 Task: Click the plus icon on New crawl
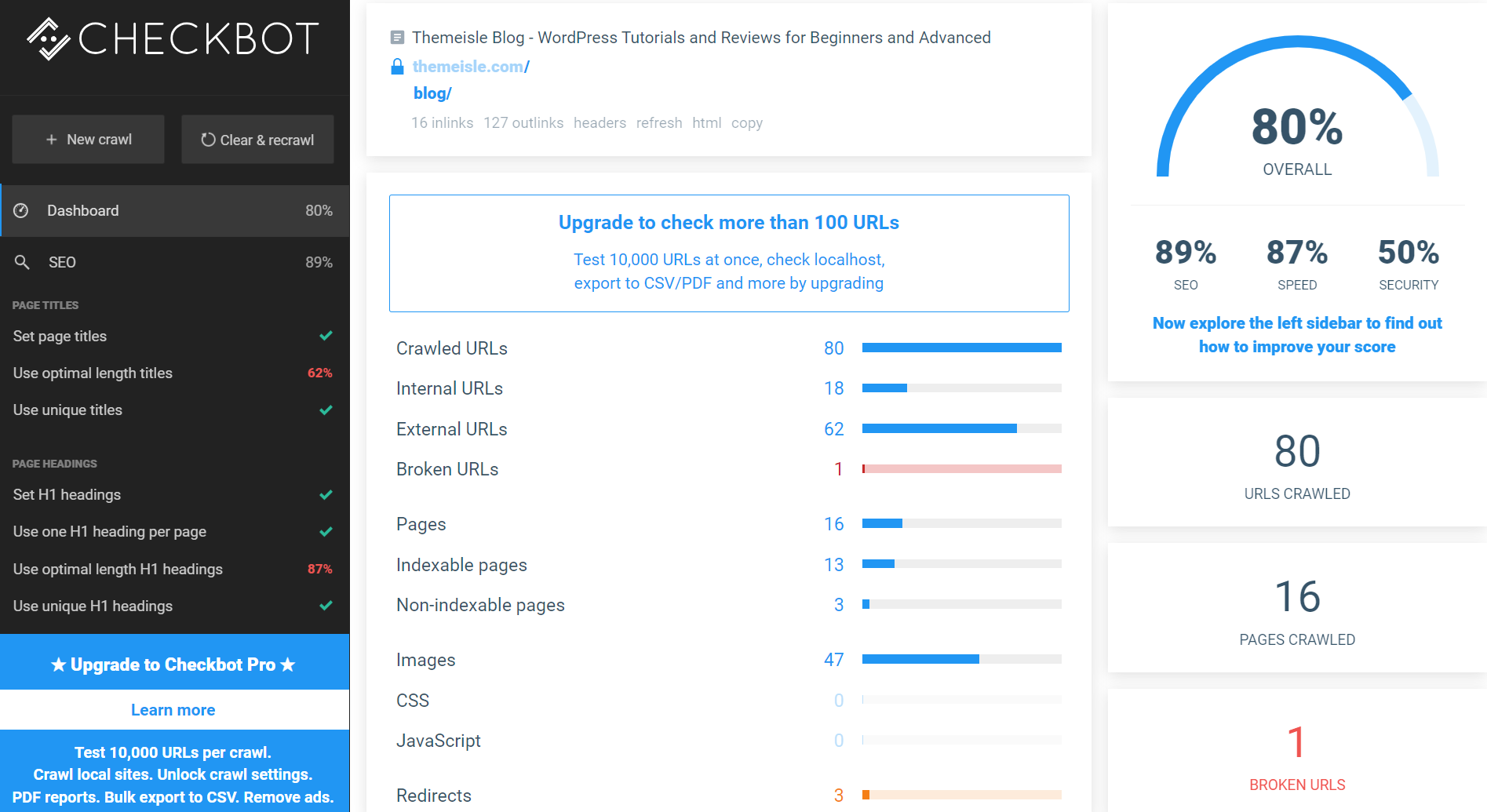tap(50, 139)
